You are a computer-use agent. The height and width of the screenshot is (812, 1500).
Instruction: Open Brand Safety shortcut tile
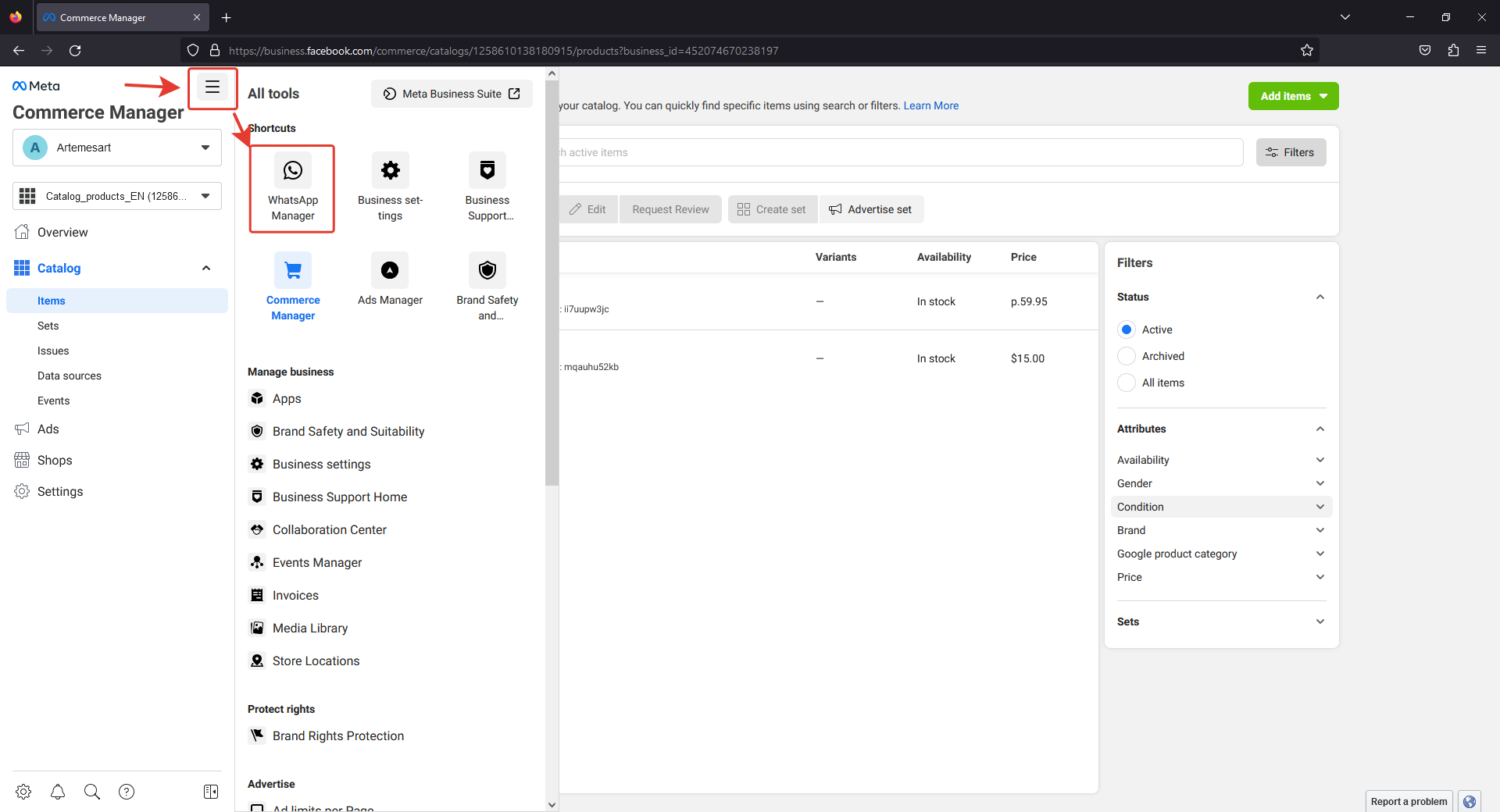click(487, 288)
